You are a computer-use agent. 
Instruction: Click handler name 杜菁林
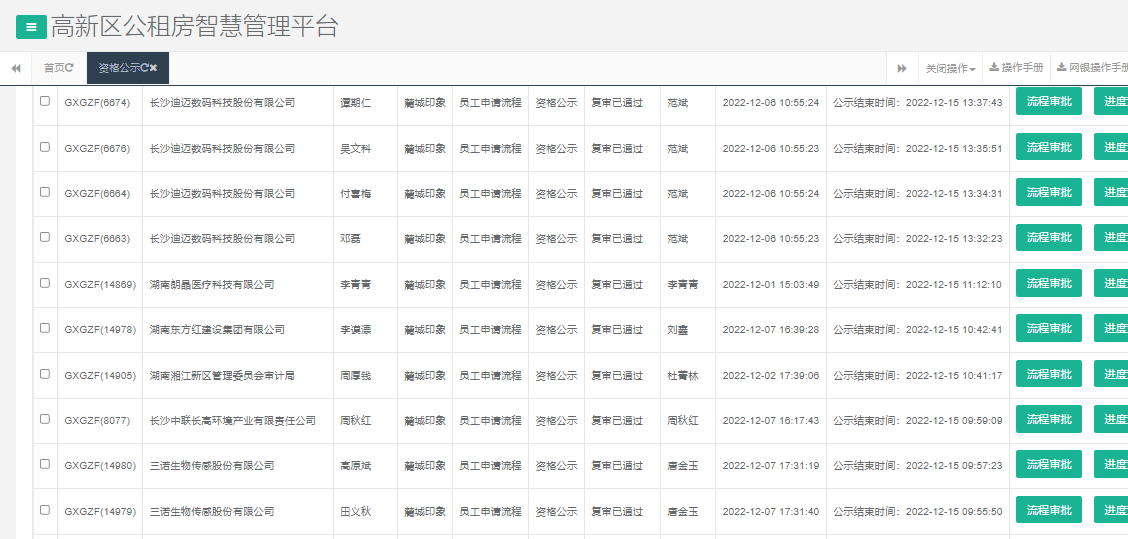(x=683, y=376)
